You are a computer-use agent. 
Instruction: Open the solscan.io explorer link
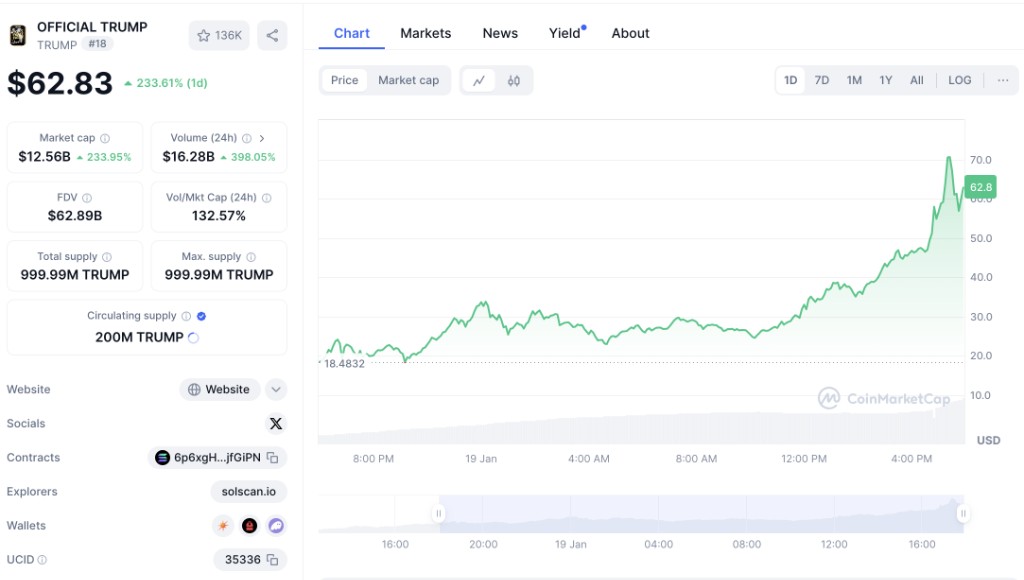[249, 492]
